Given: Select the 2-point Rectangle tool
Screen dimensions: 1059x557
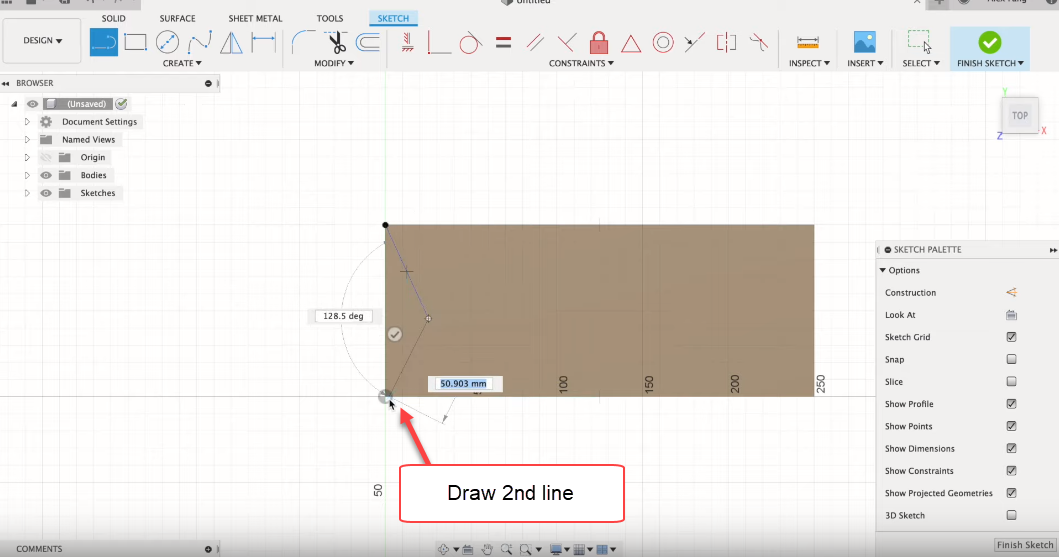Looking at the screenshot, I should coord(135,43).
